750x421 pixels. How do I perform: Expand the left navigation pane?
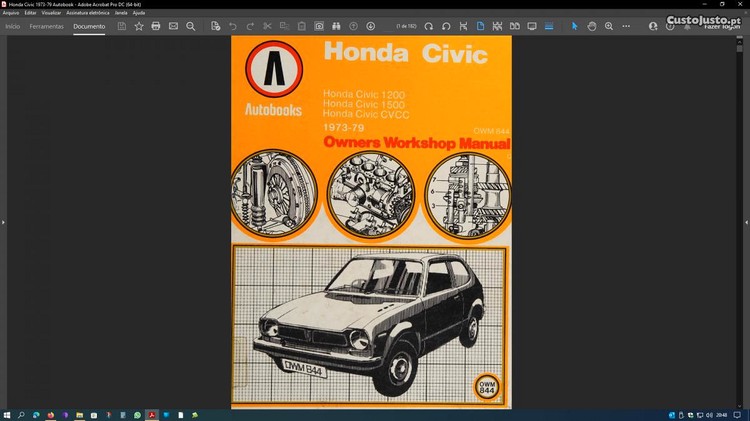point(3,222)
